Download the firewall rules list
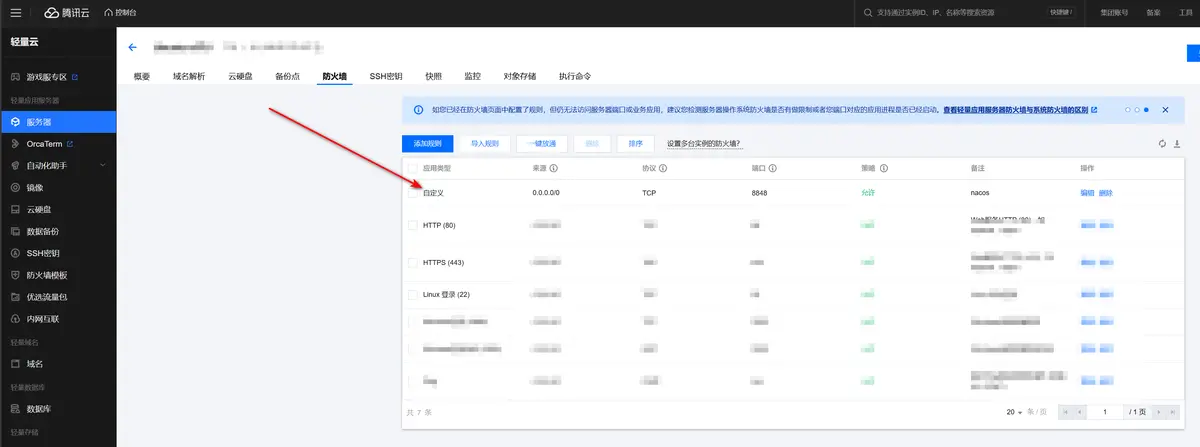Screen dimensions: 1200x447 [1177, 143]
